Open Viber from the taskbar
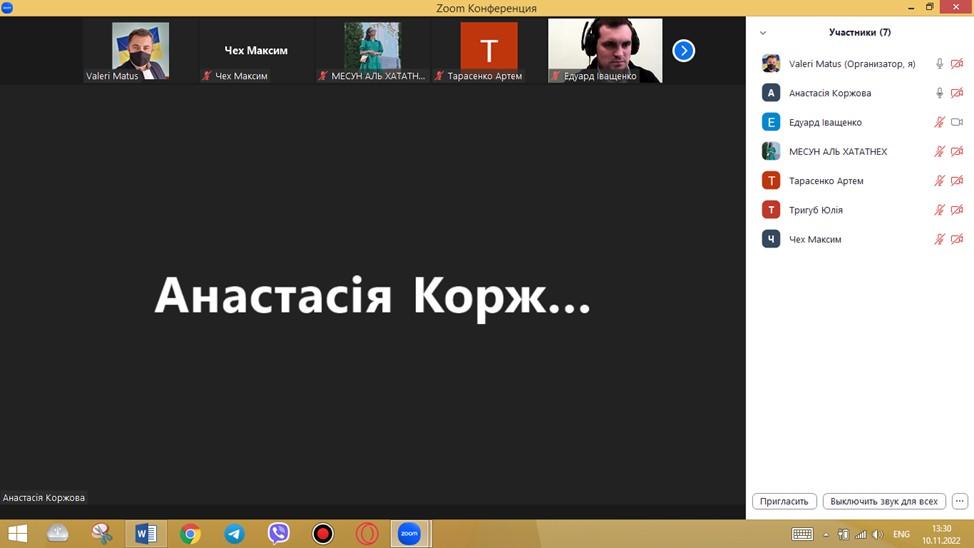974x548 pixels. (279, 534)
